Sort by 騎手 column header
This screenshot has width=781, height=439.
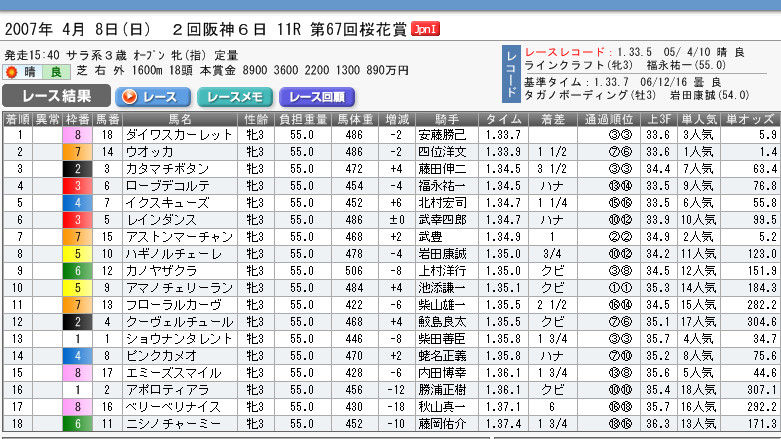[447, 120]
